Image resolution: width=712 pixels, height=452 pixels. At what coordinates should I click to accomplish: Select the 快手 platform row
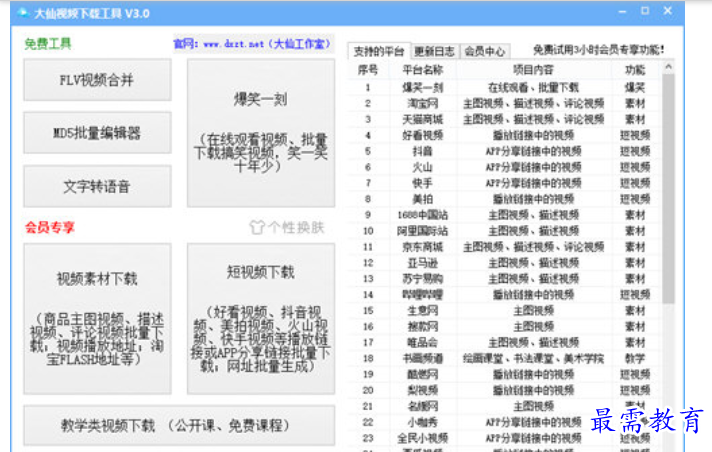(x=504, y=183)
